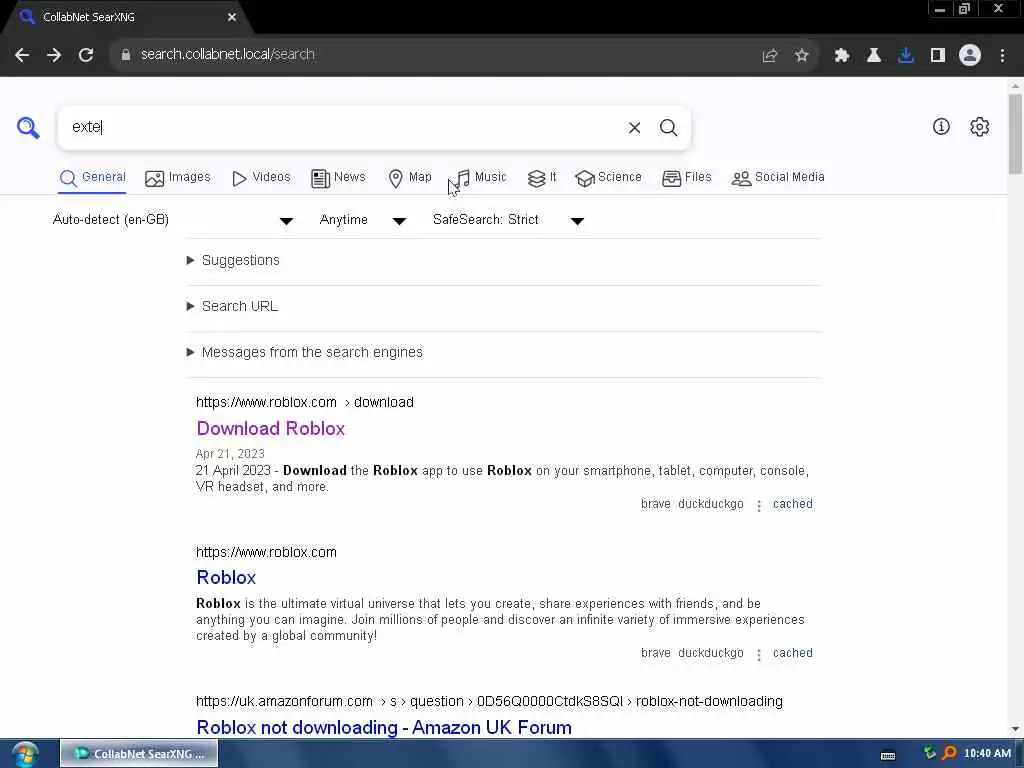Click the 10:40 AM system clock
The image size is (1024, 768).
click(987, 754)
